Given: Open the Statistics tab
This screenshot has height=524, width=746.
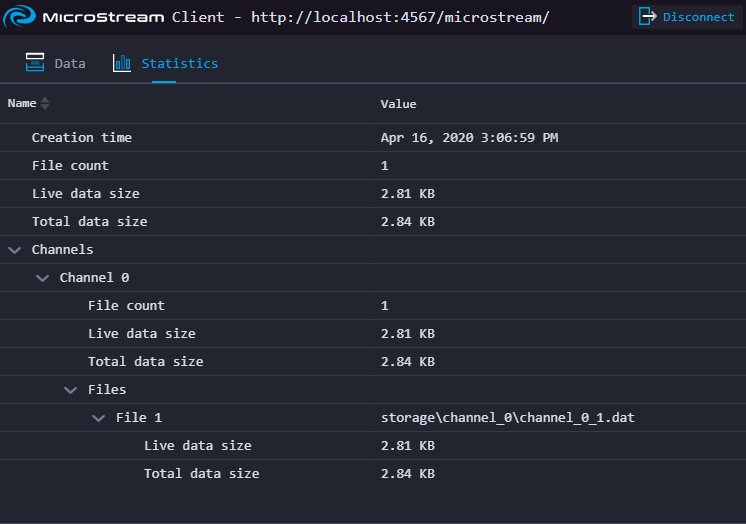Looking at the screenshot, I should [x=165, y=63].
